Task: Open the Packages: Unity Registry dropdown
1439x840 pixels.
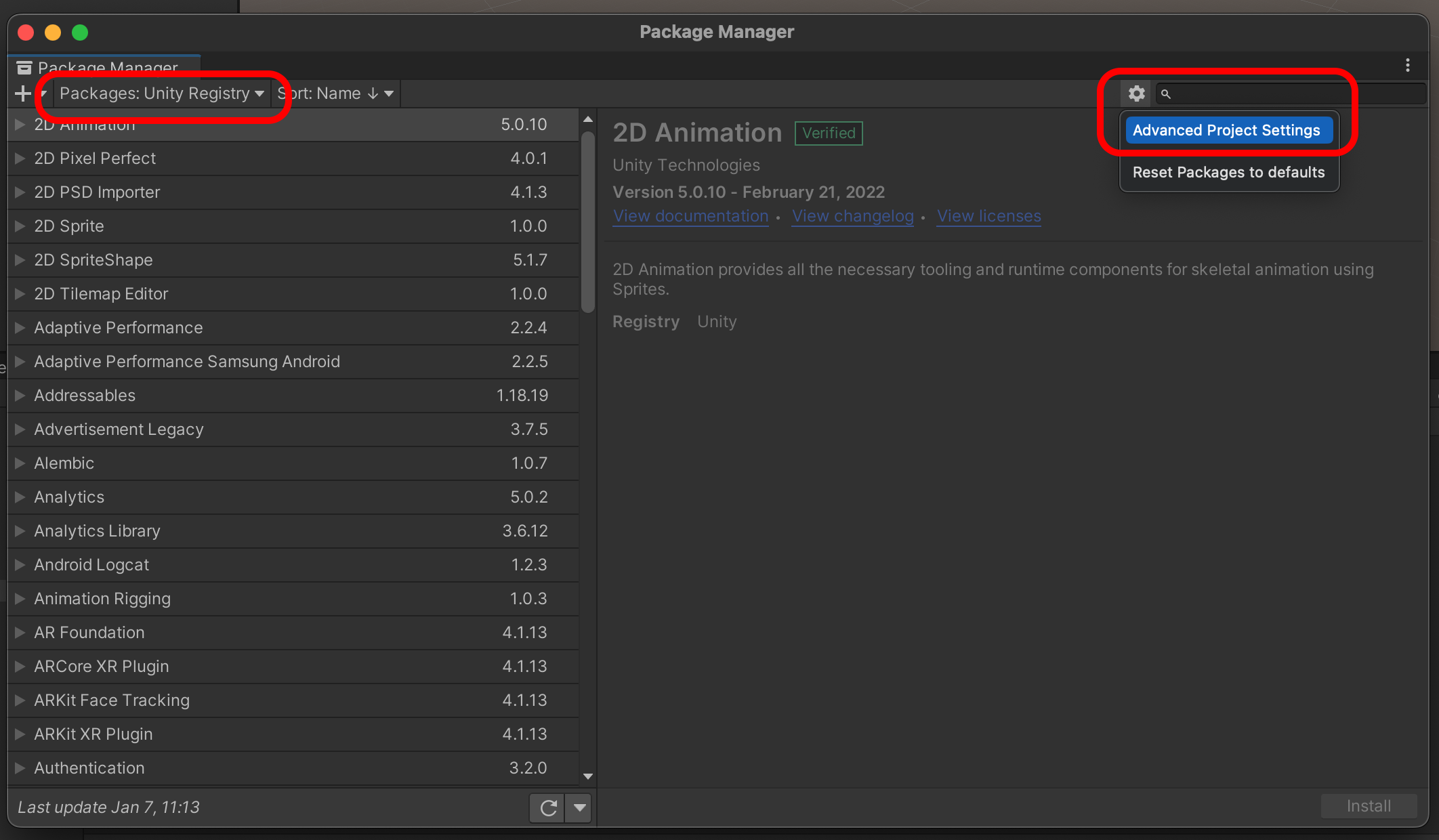Action: click(161, 93)
